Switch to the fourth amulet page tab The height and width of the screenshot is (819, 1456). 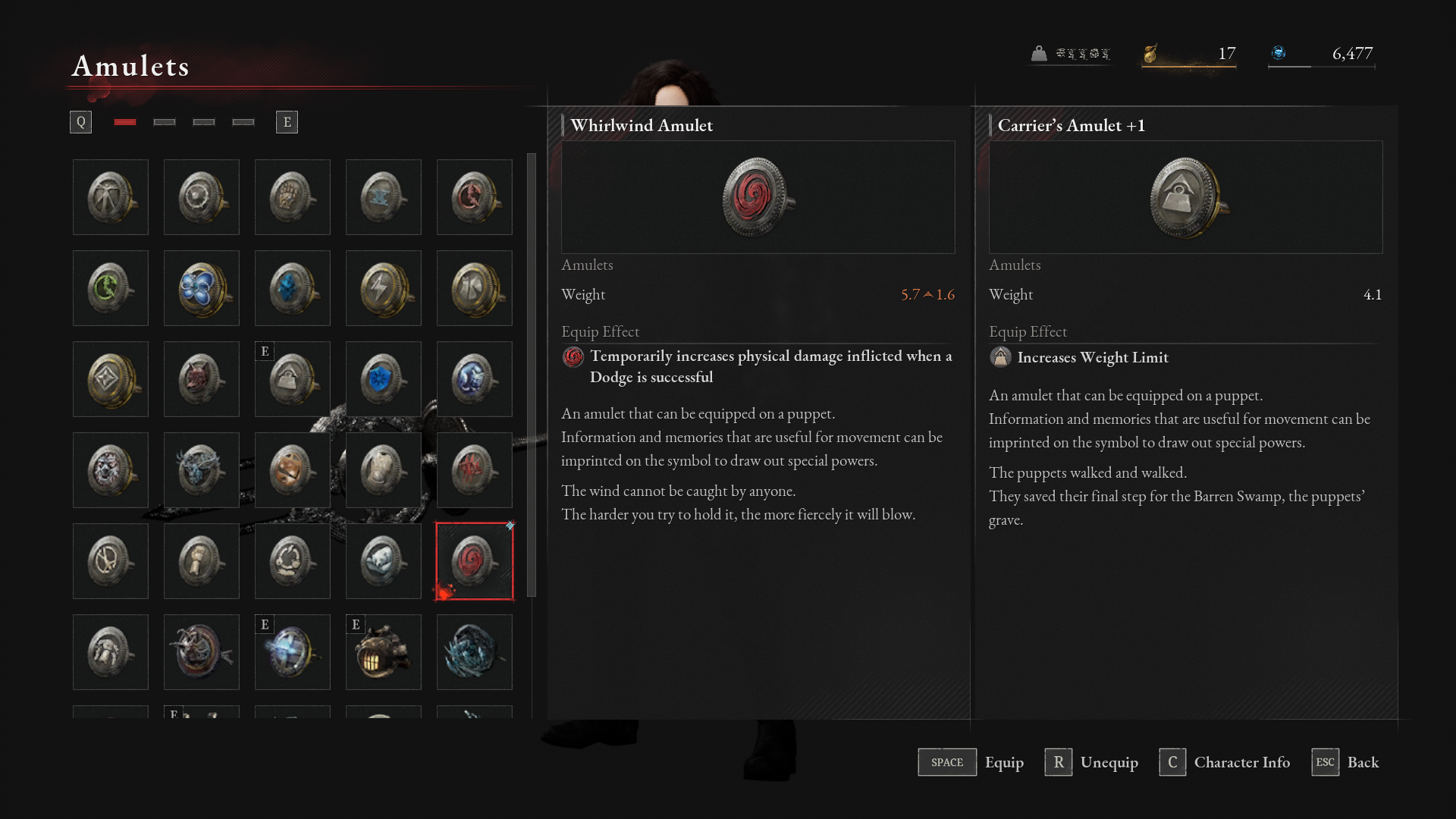point(243,122)
